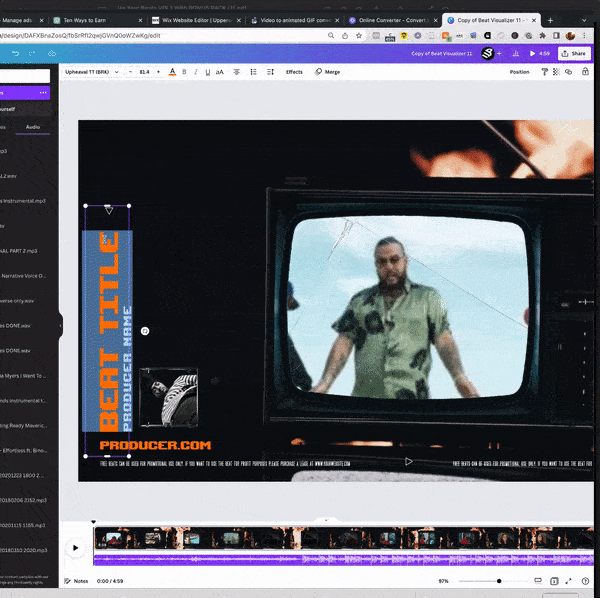The width and height of the screenshot is (600, 598).
Task: Open the Upheaval TT (BRK) font dropdown
Action: click(x=91, y=72)
